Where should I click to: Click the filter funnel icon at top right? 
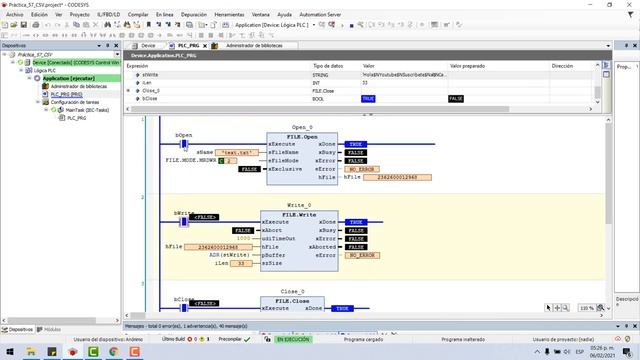point(631,14)
